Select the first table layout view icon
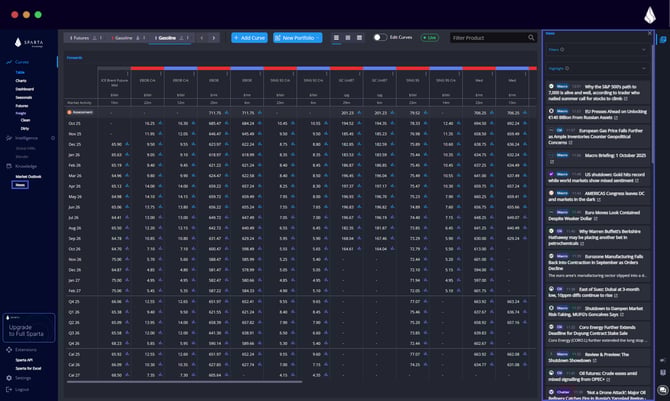Screen dimensions: 670x401 [335, 38]
